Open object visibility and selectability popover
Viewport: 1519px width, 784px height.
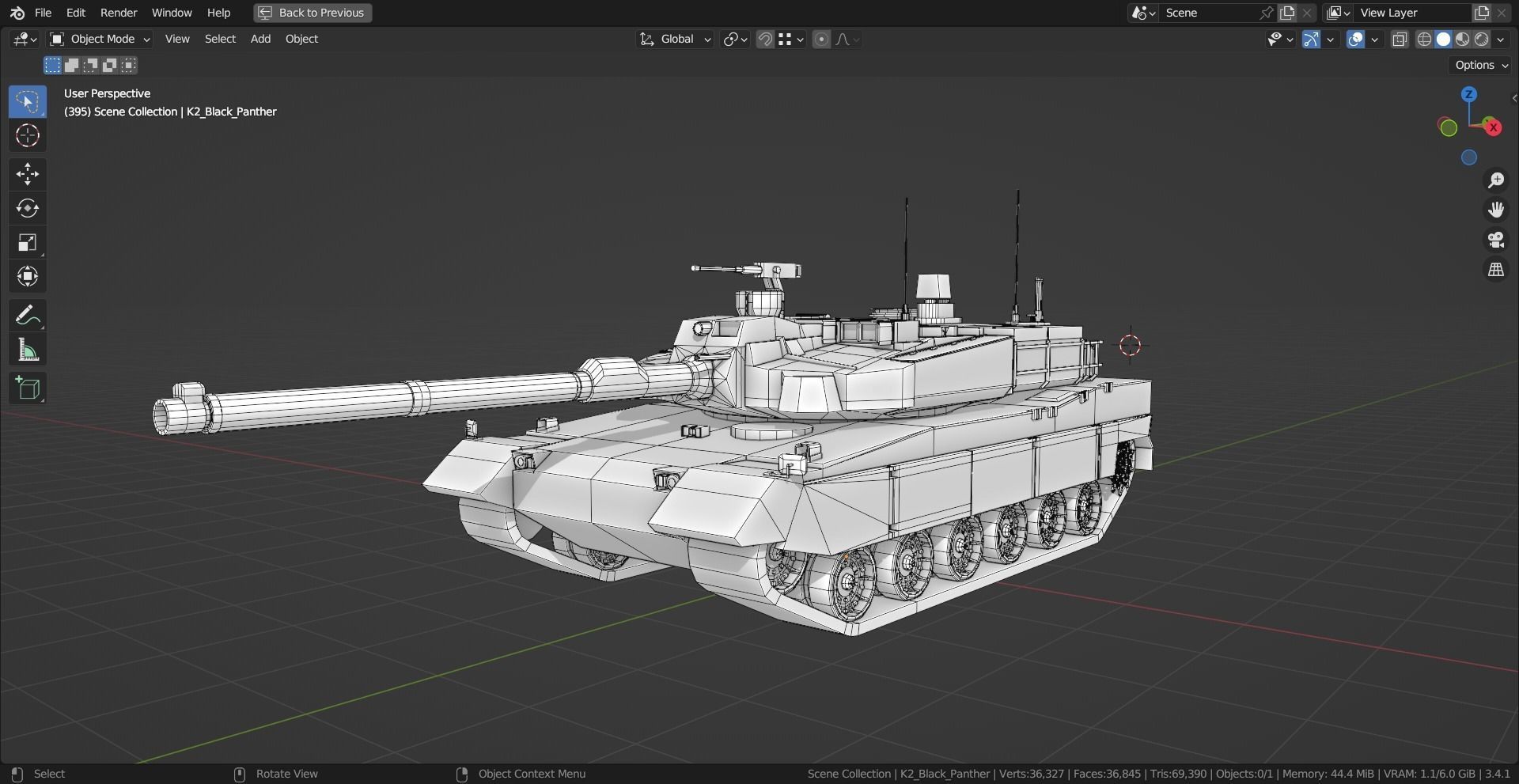(x=1279, y=39)
